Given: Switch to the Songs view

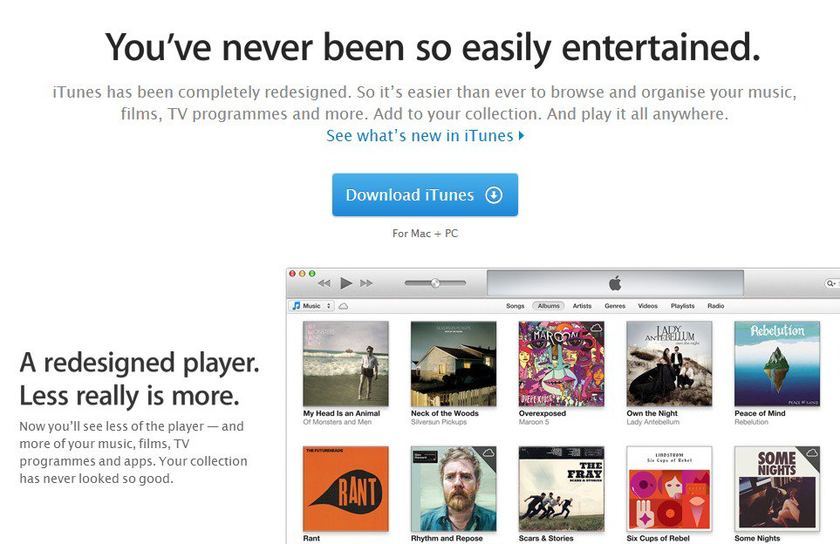Looking at the screenshot, I should pyautogui.click(x=515, y=306).
